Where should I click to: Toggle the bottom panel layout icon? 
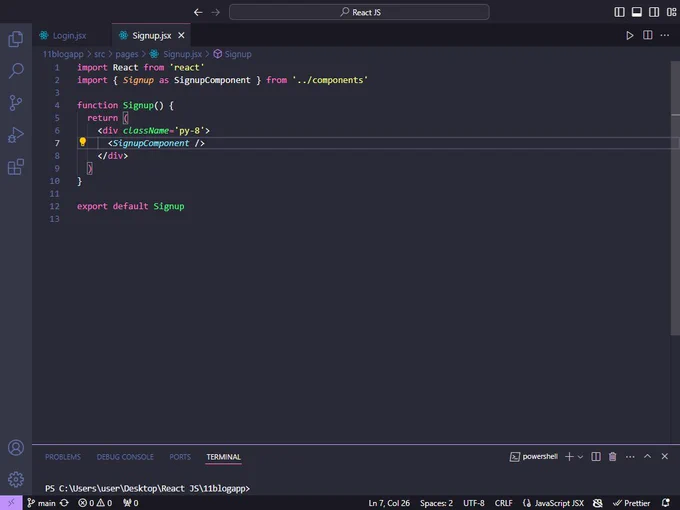point(637,12)
